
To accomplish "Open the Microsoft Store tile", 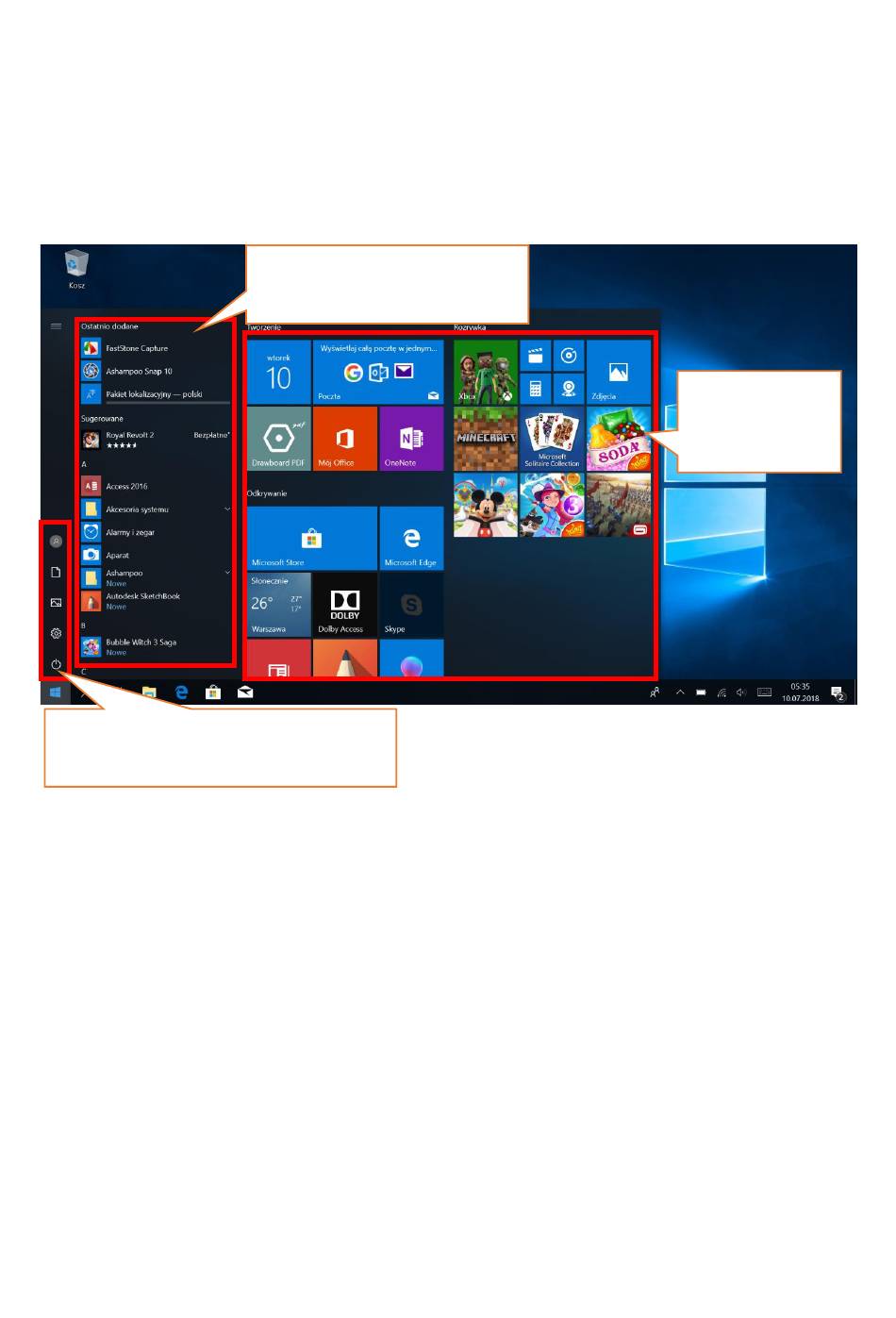I will click(x=311, y=538).
